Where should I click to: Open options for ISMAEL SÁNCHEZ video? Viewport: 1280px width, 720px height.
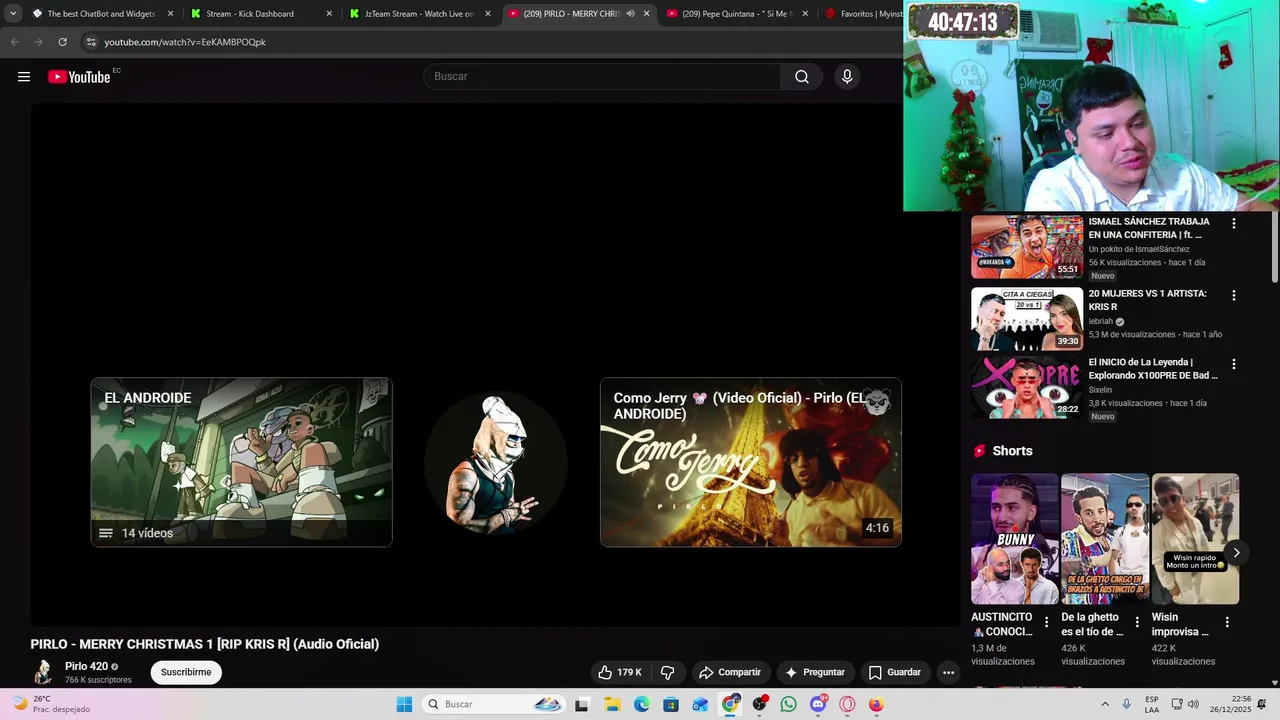click(1233, 224)
